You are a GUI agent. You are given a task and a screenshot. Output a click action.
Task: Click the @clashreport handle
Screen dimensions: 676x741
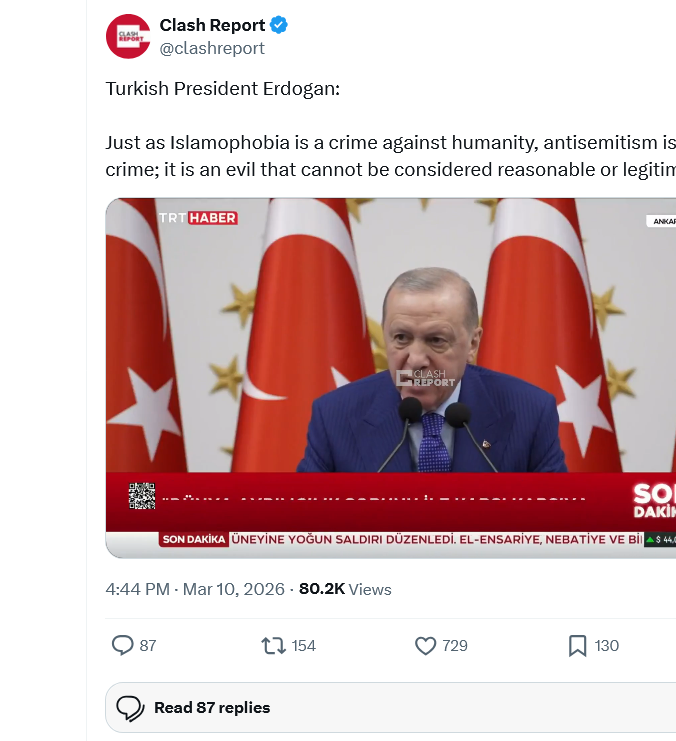[x=212, y=48]
